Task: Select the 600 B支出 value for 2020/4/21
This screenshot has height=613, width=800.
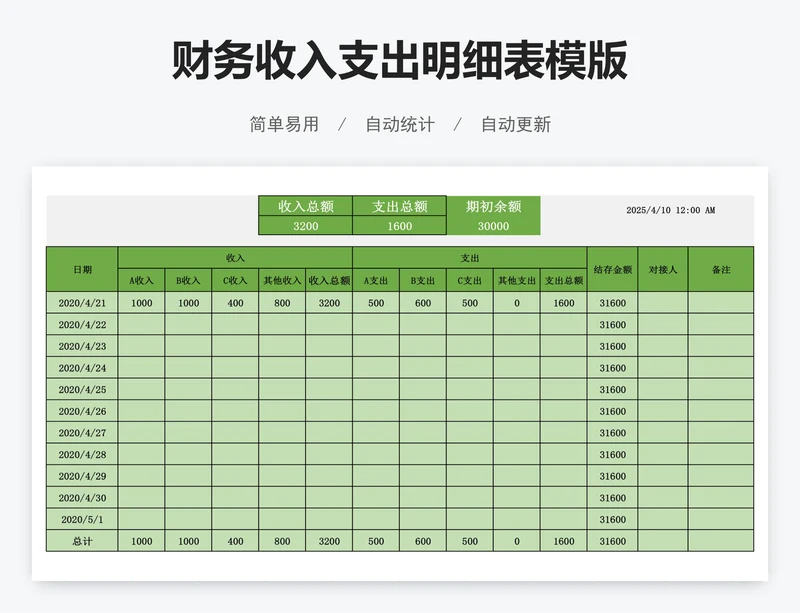Action: 423,303
